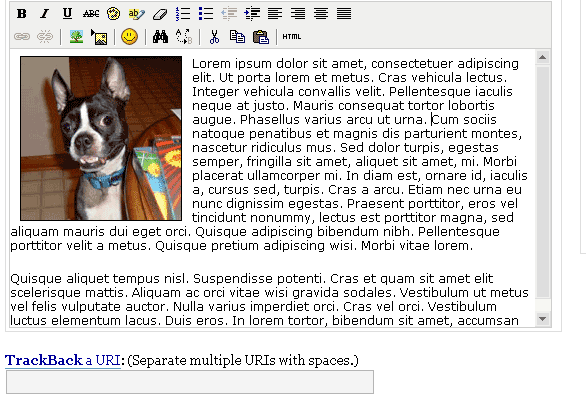The height and width of the screenshot is (395, 586).
Task: Click the editor scrollbar down arrow
Action: coord(543,319)
